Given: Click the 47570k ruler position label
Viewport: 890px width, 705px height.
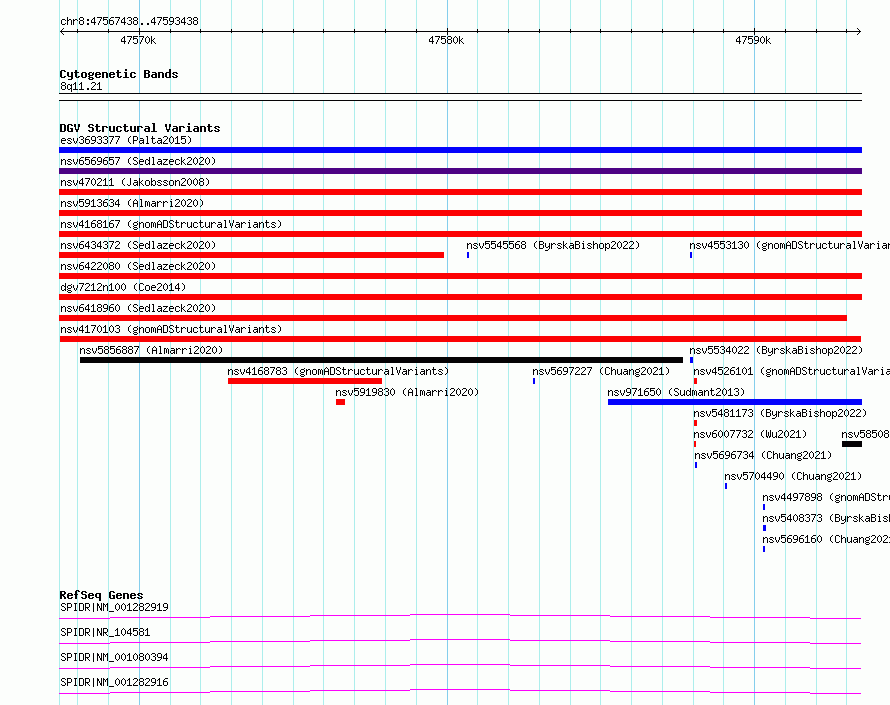Looking at the screenshot, I should click(138, 40).
